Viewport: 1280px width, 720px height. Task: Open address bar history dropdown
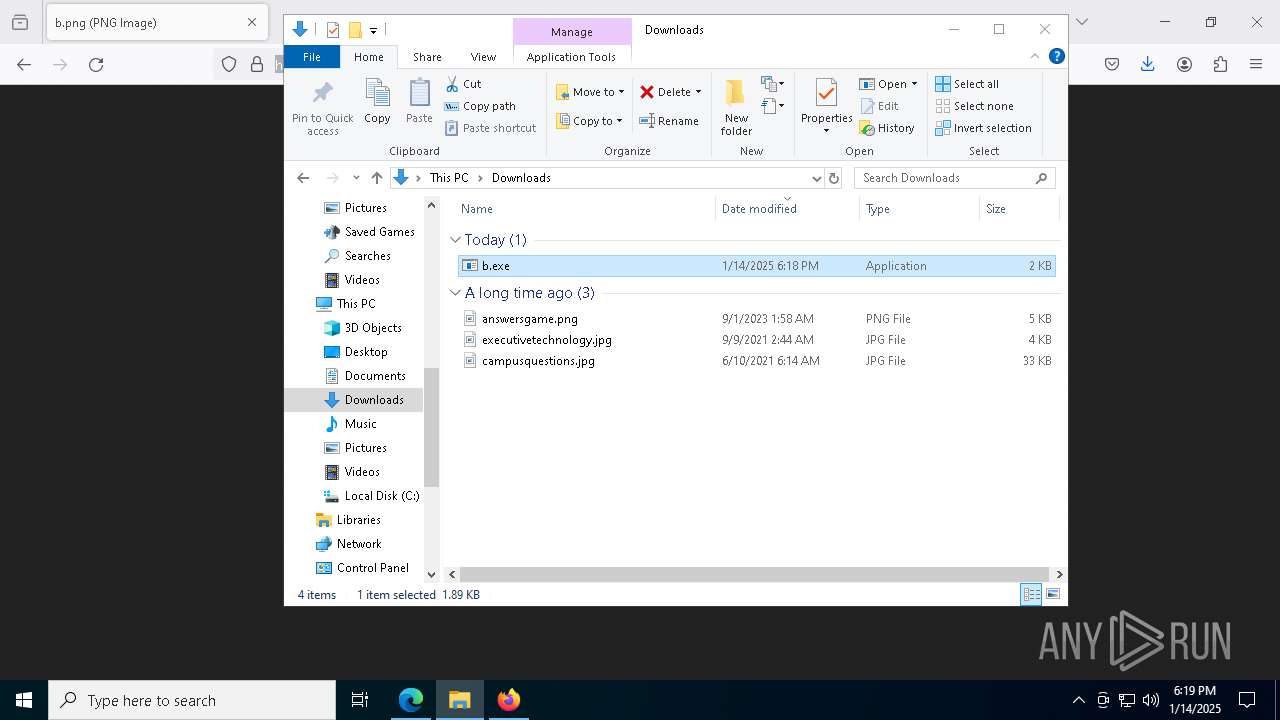(816, 178)
